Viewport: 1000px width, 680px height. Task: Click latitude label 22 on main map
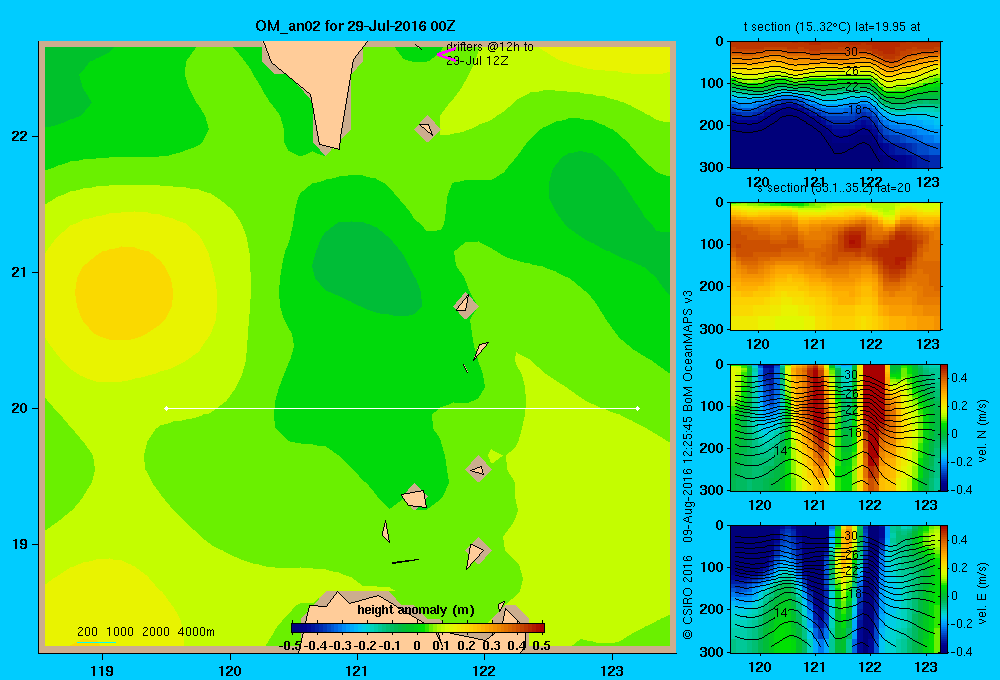click(20, 137)
